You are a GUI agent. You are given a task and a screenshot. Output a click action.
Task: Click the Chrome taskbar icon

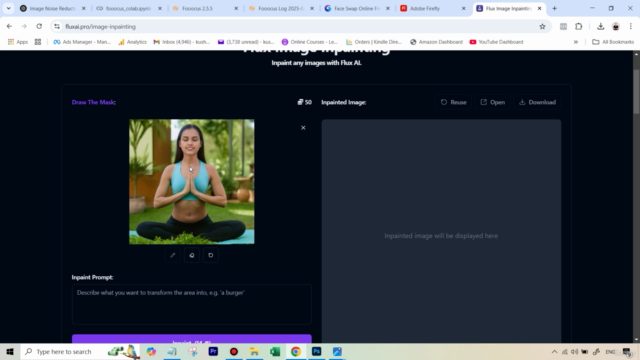pos(296,351)
